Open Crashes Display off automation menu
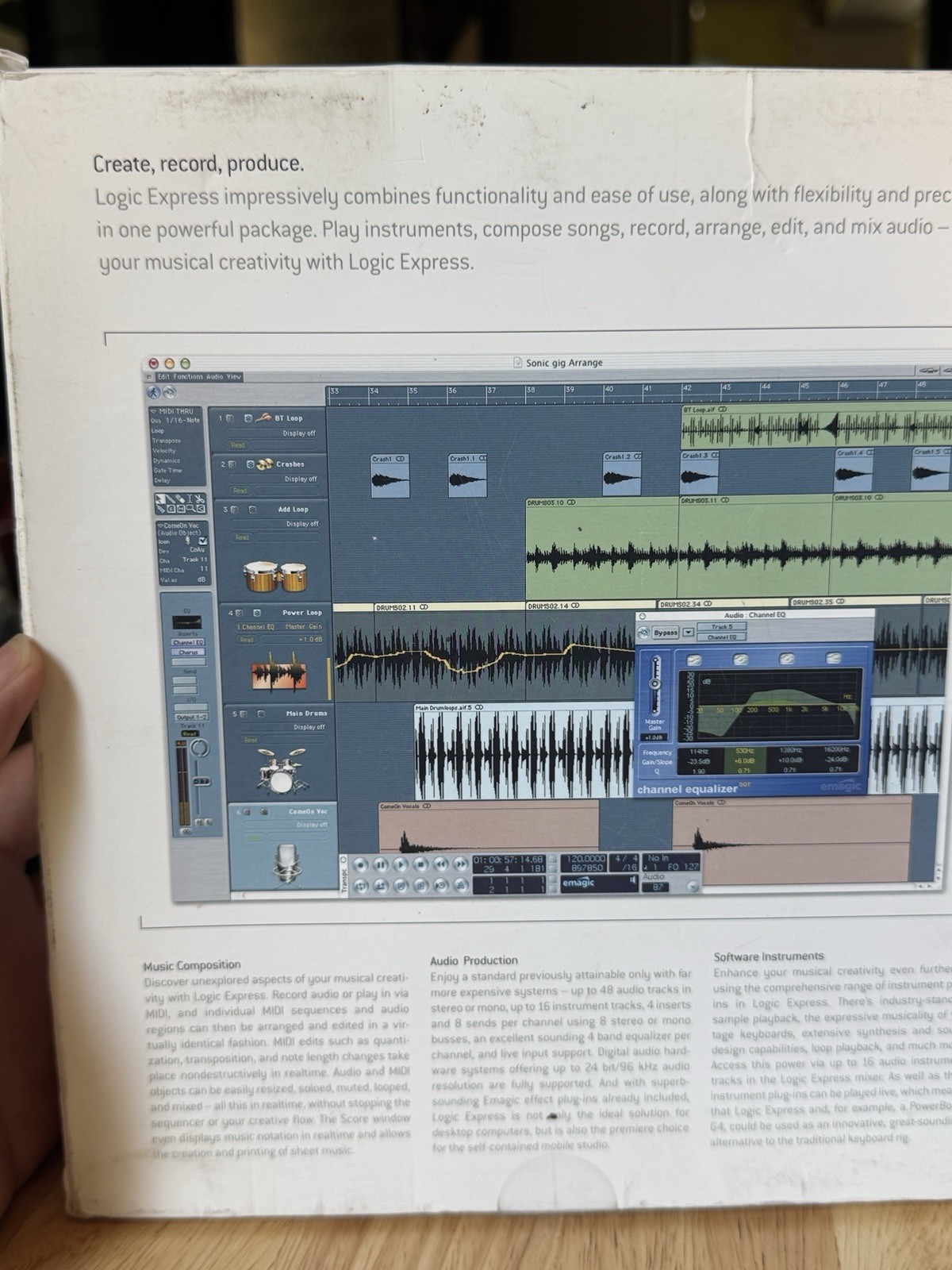952x1270 pixels. coord(274,479)
